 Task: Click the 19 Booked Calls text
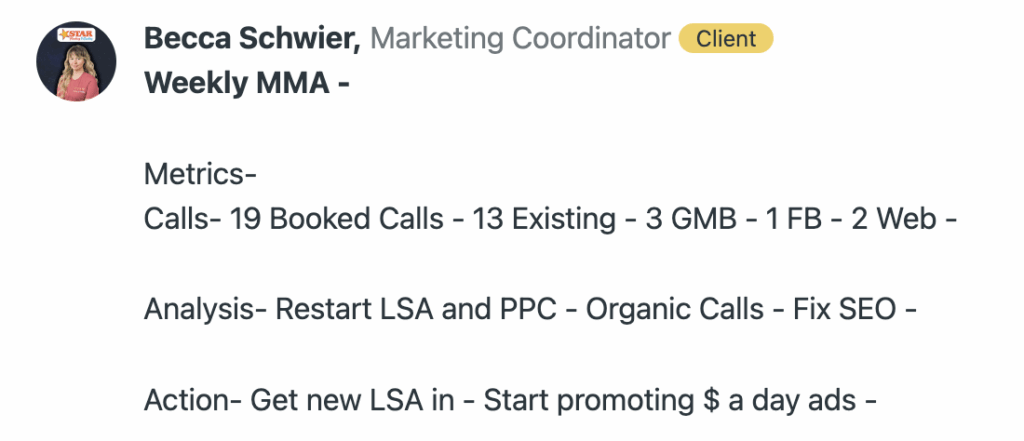point(336,219)
